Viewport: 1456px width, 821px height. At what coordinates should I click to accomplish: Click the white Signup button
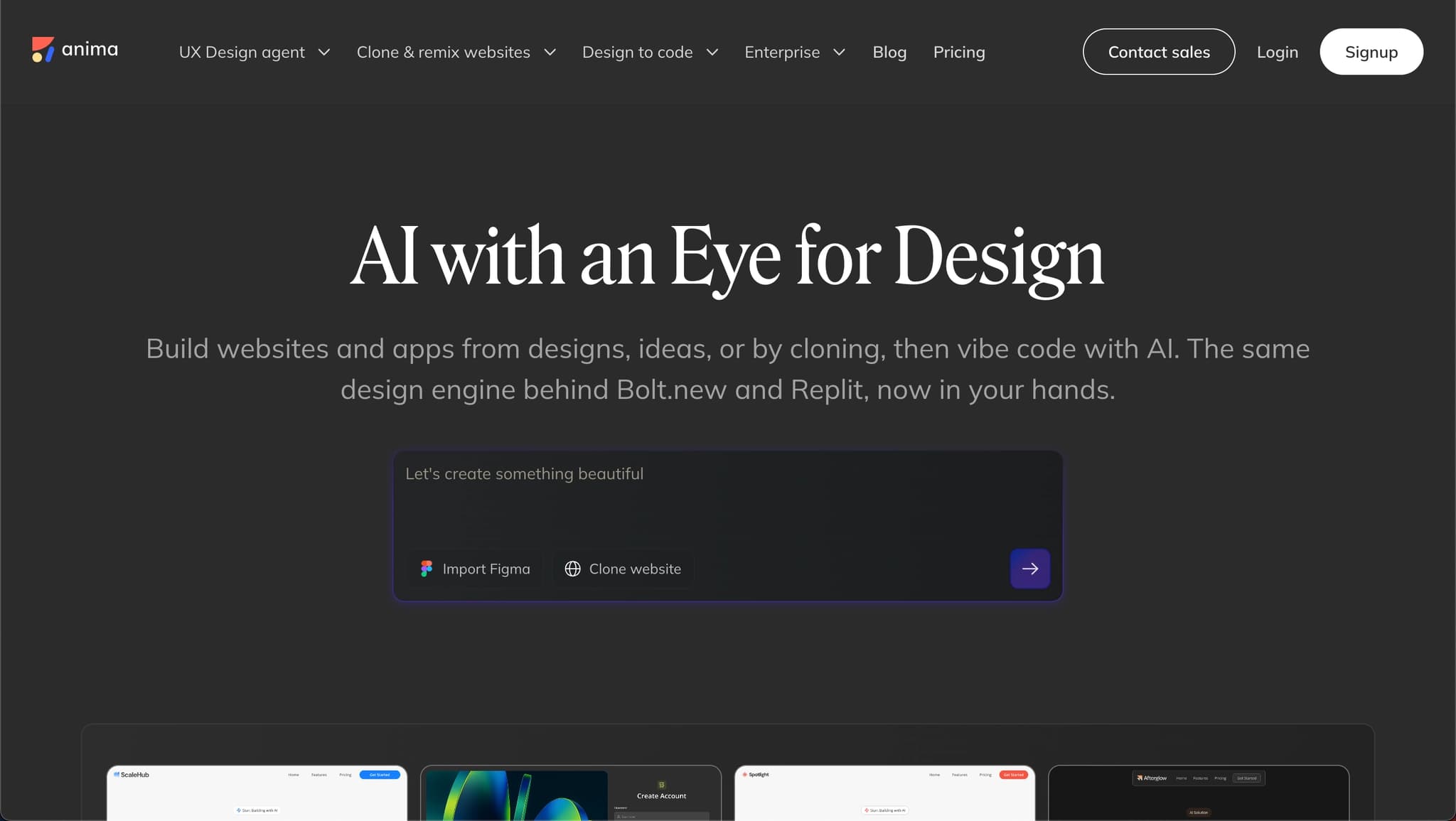click(1371, 52)
